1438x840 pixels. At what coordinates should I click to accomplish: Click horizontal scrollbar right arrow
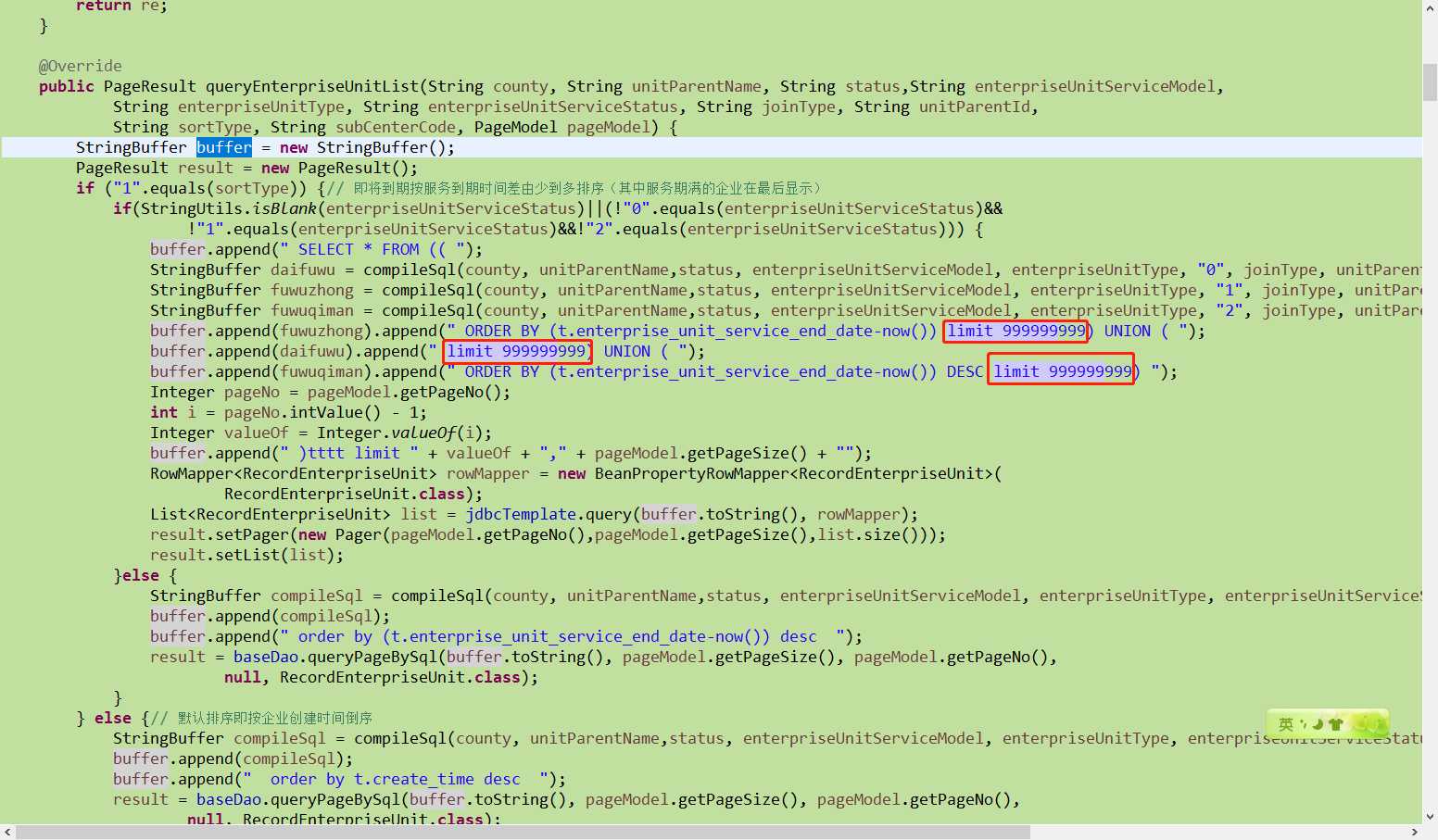1414,832
